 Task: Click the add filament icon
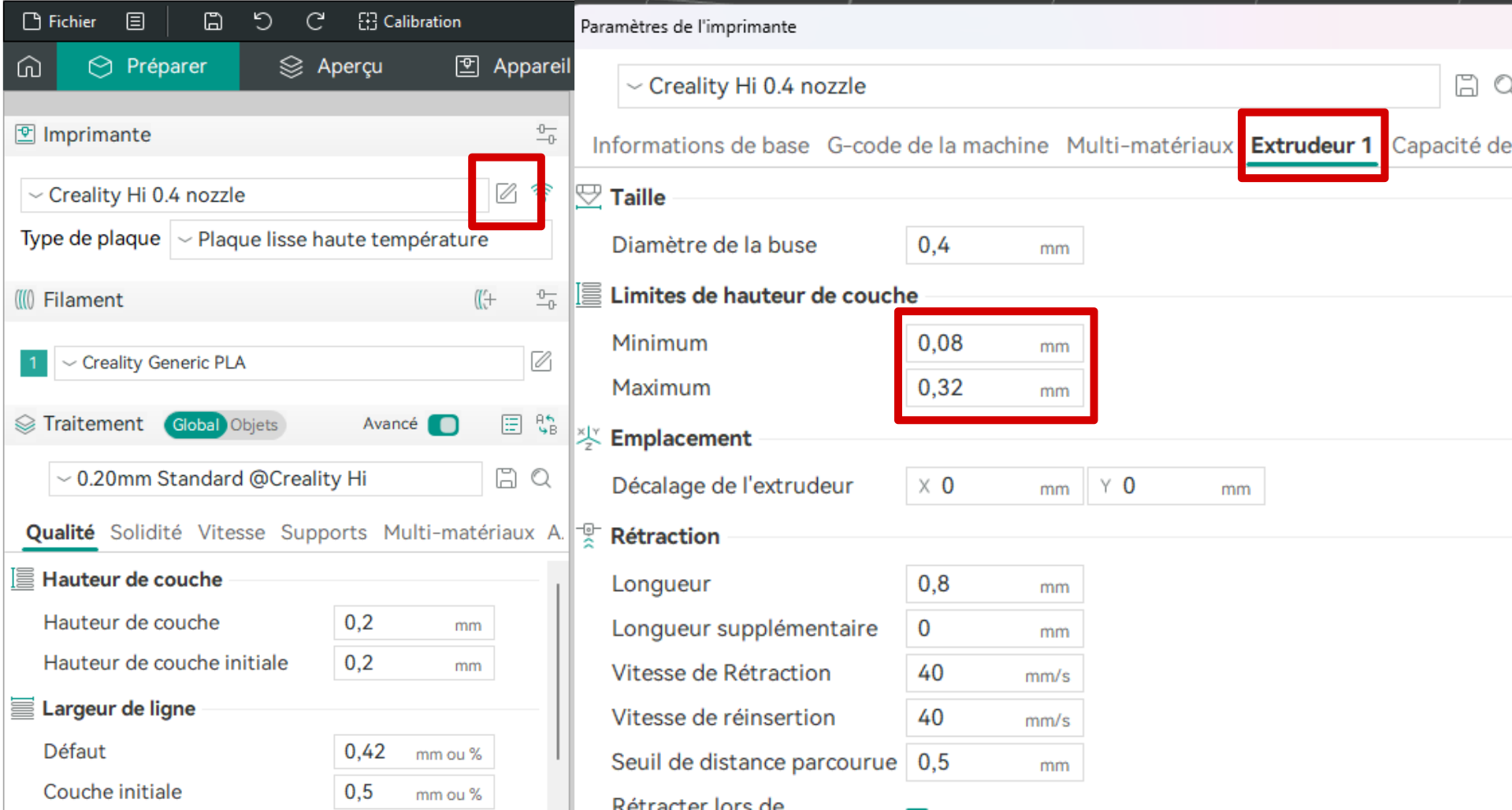click(485, 299)
